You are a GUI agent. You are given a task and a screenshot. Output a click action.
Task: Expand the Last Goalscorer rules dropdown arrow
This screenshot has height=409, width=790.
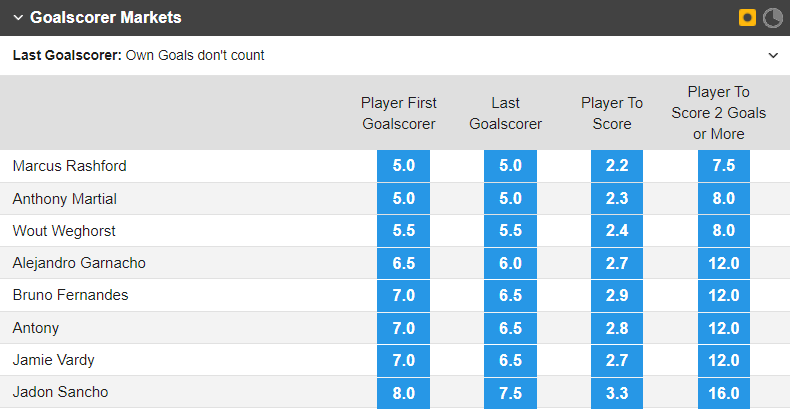pos(772,56)
